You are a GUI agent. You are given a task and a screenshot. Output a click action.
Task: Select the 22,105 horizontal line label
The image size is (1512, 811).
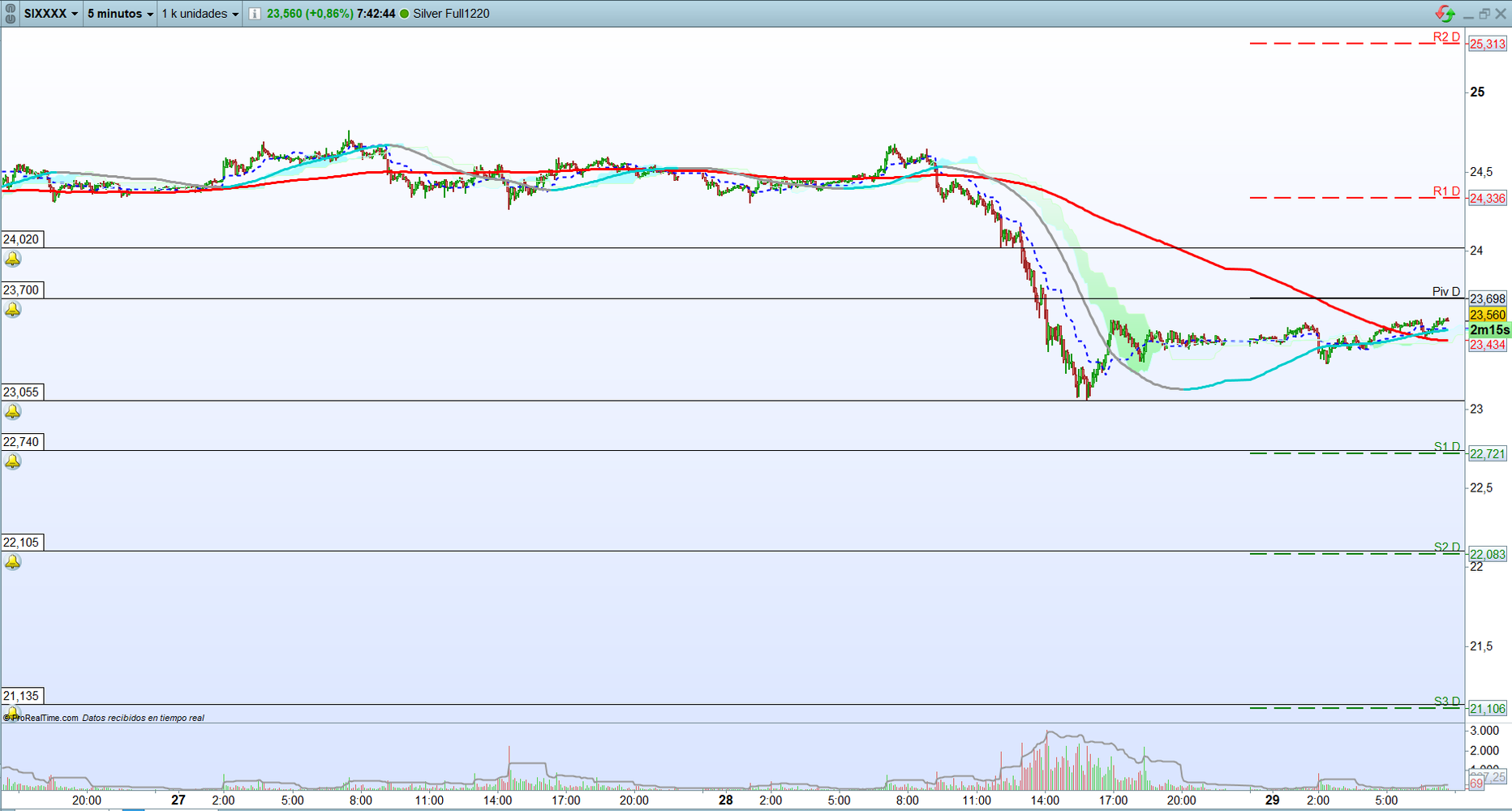tap(22, 543)
